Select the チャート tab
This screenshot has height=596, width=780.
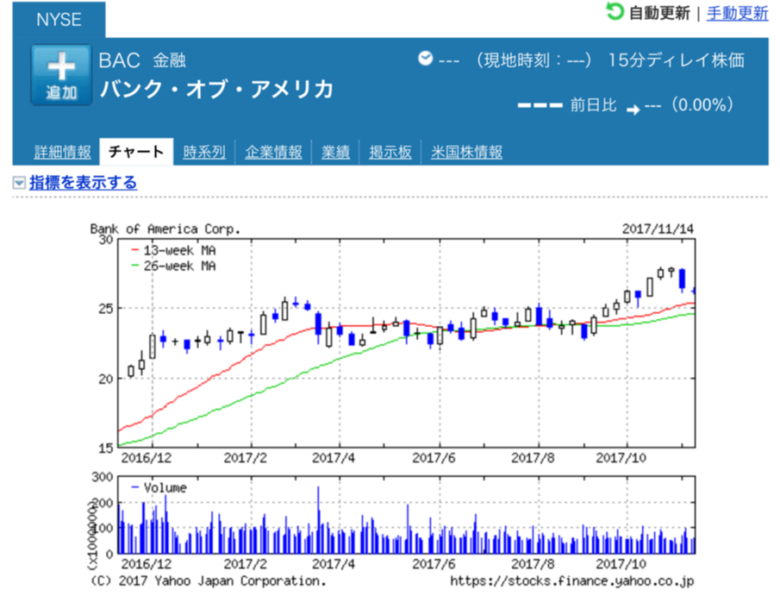136,151
